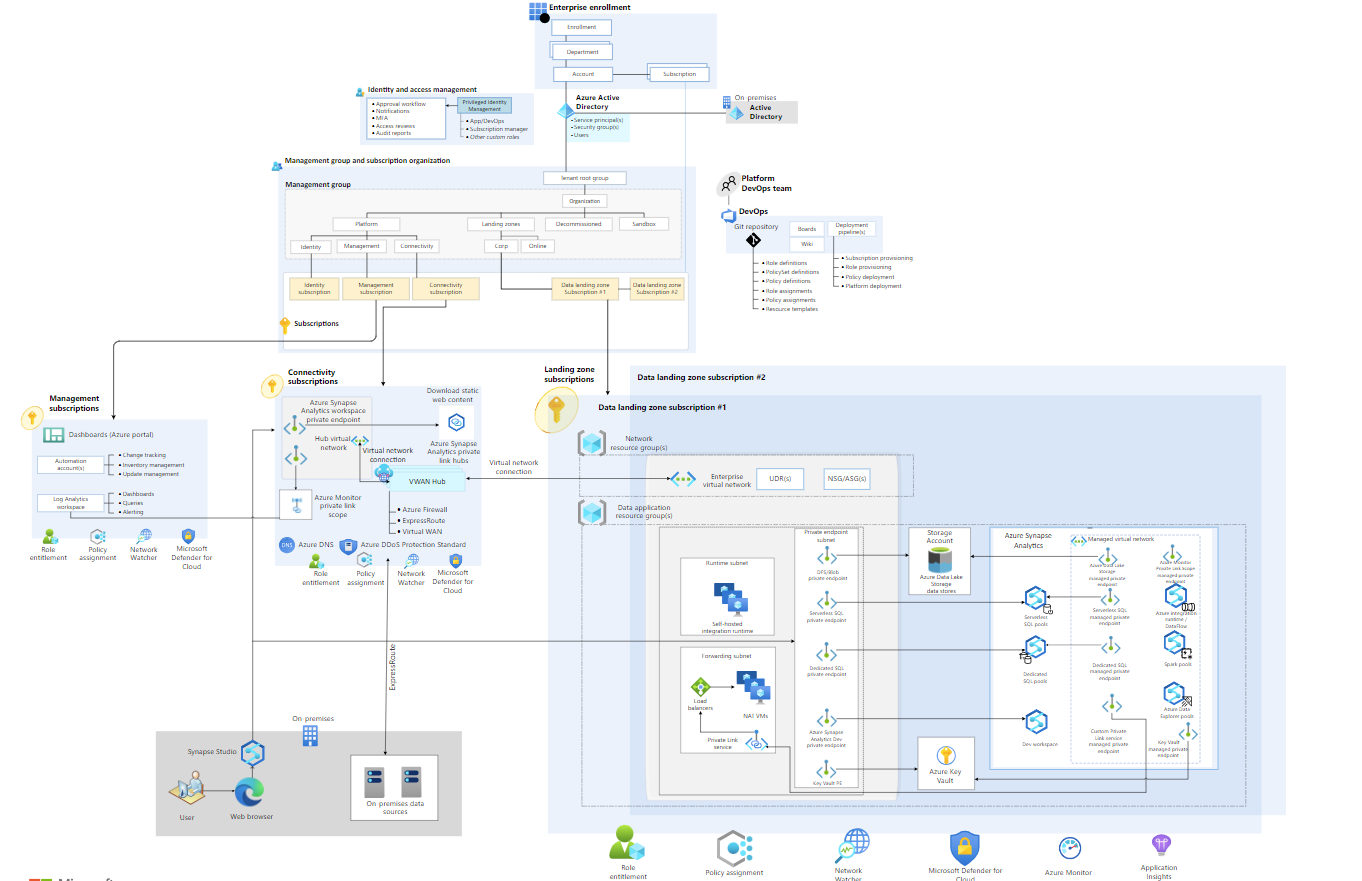Click the 'Azure Firewall' bullet text
This screenshot has width=1362, height=881.
(424, 509)
